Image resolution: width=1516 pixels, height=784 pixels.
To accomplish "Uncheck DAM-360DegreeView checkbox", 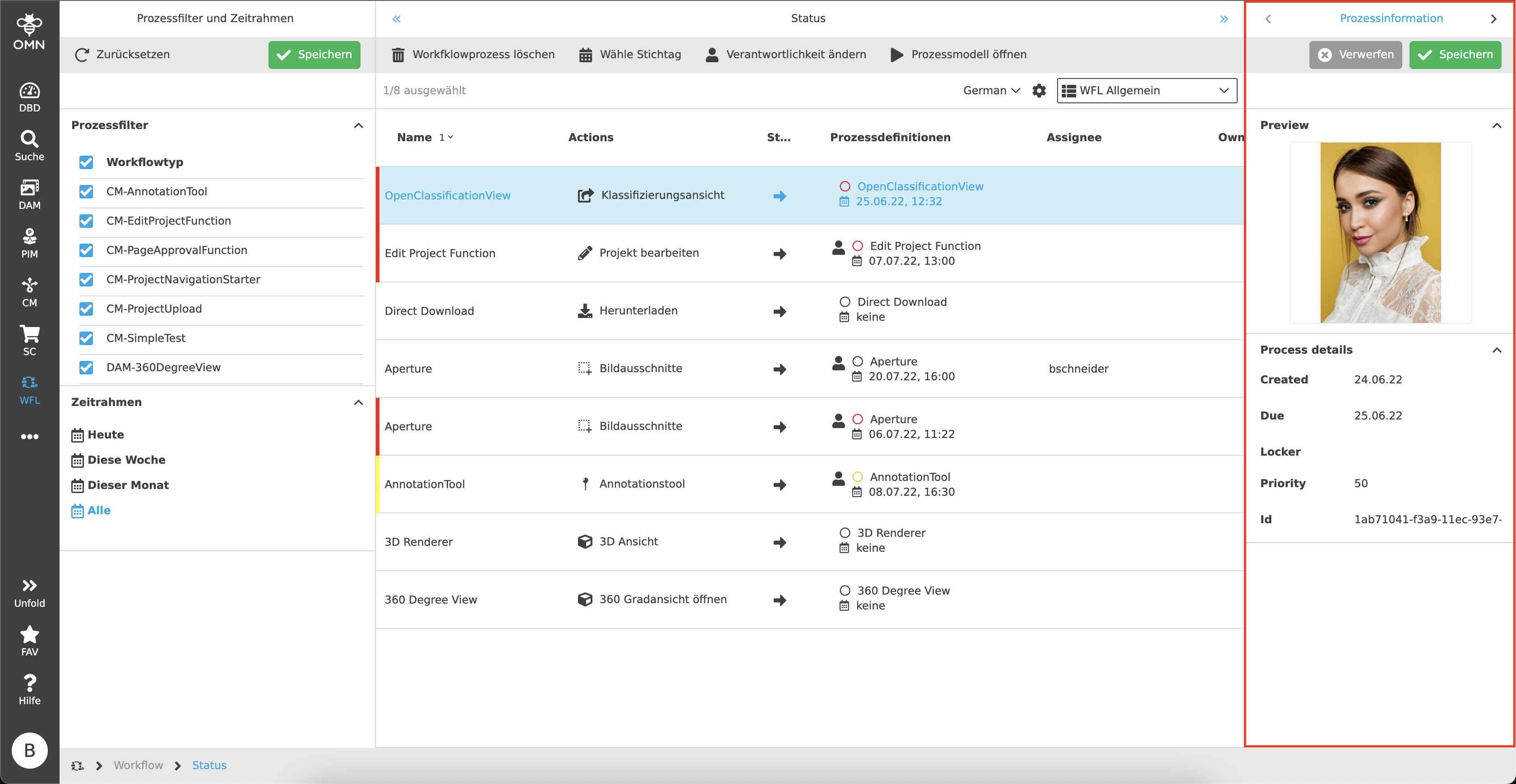I will 87,368.
